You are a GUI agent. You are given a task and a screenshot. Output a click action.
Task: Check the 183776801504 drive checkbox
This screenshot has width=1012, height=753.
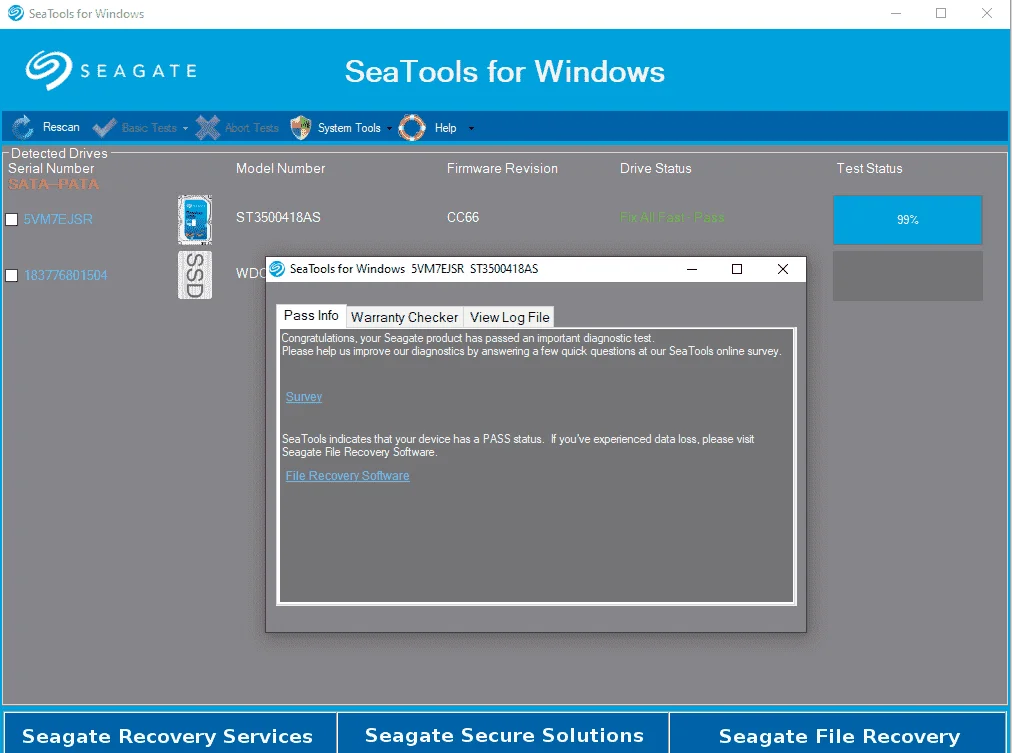pos(12,276)
